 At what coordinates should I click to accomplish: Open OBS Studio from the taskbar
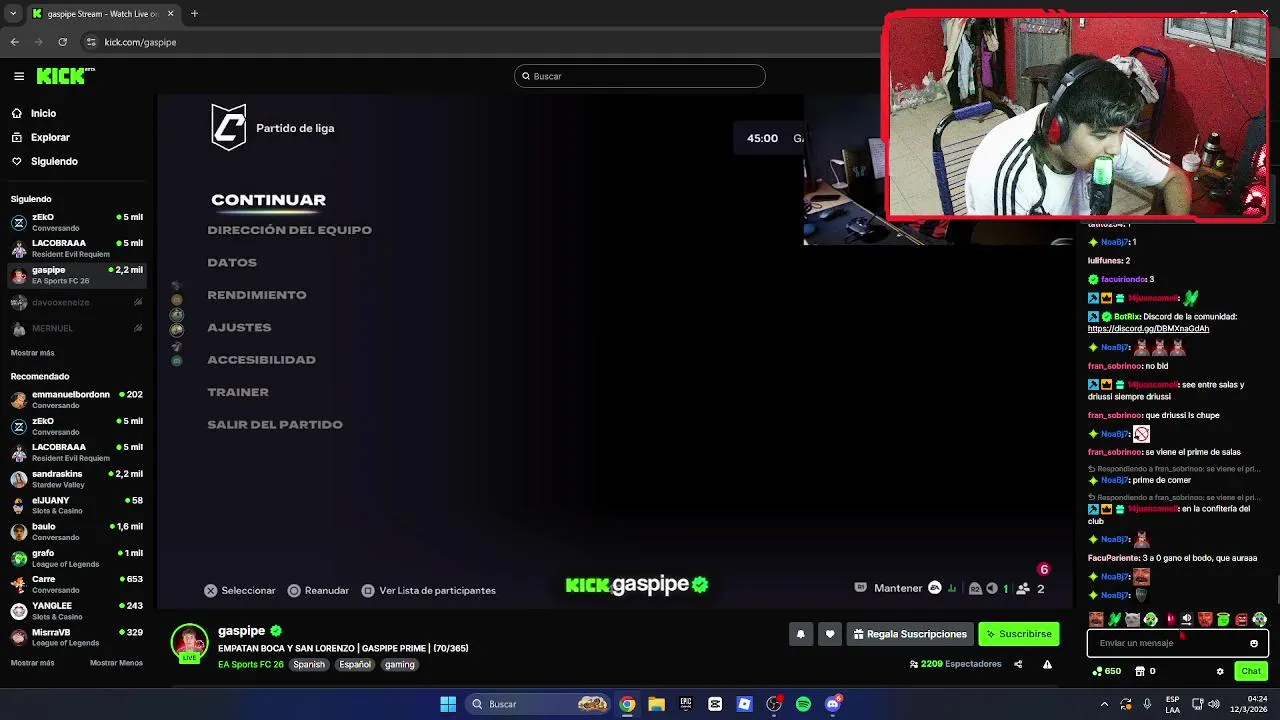(774, 704)
